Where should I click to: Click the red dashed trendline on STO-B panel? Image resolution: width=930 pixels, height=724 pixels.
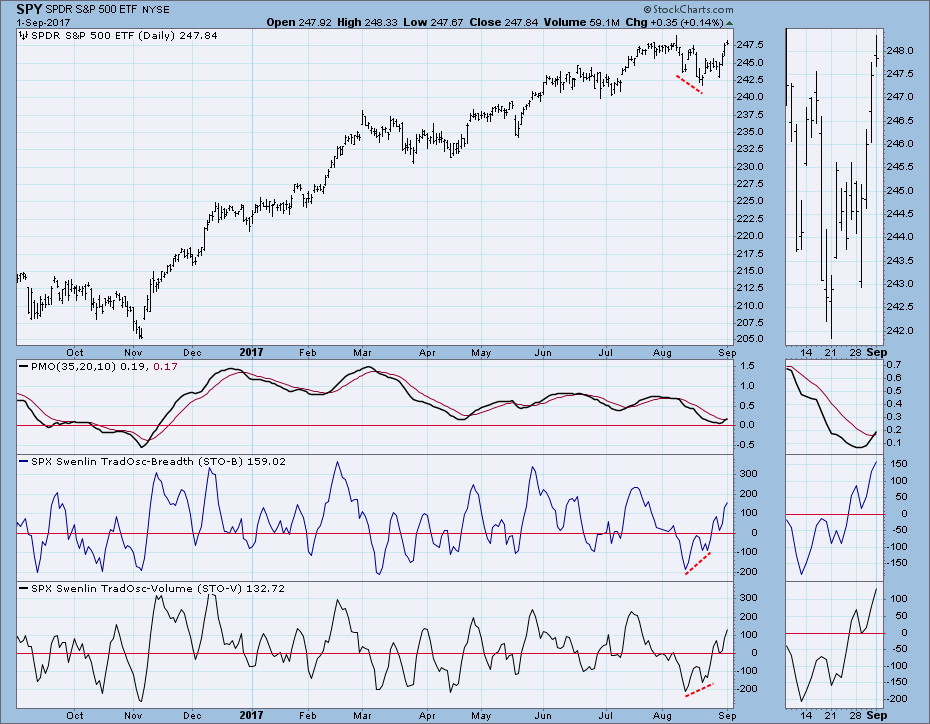click(x=698, y=563)
